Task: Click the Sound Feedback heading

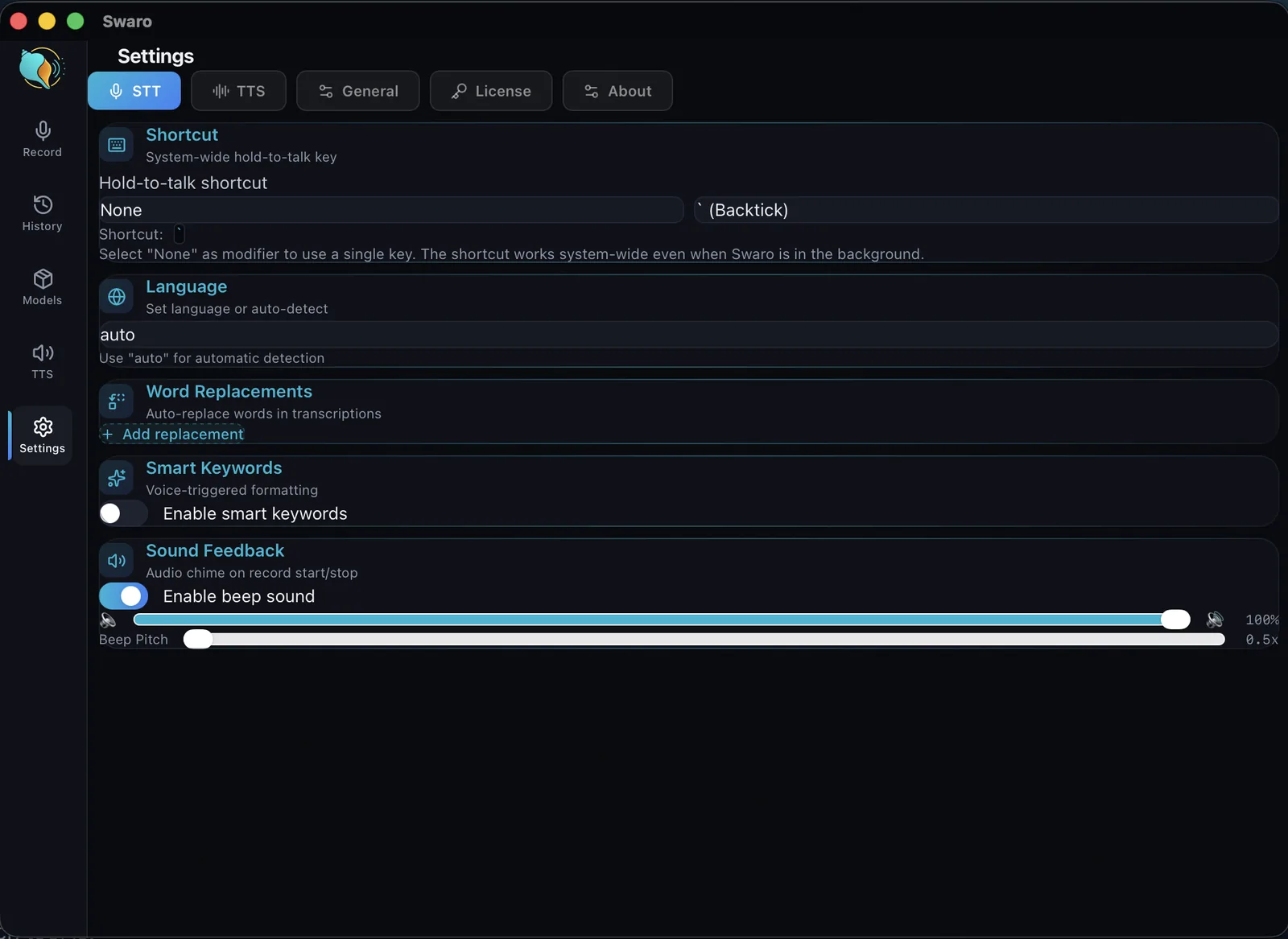Action: click(x=215, y=551)
